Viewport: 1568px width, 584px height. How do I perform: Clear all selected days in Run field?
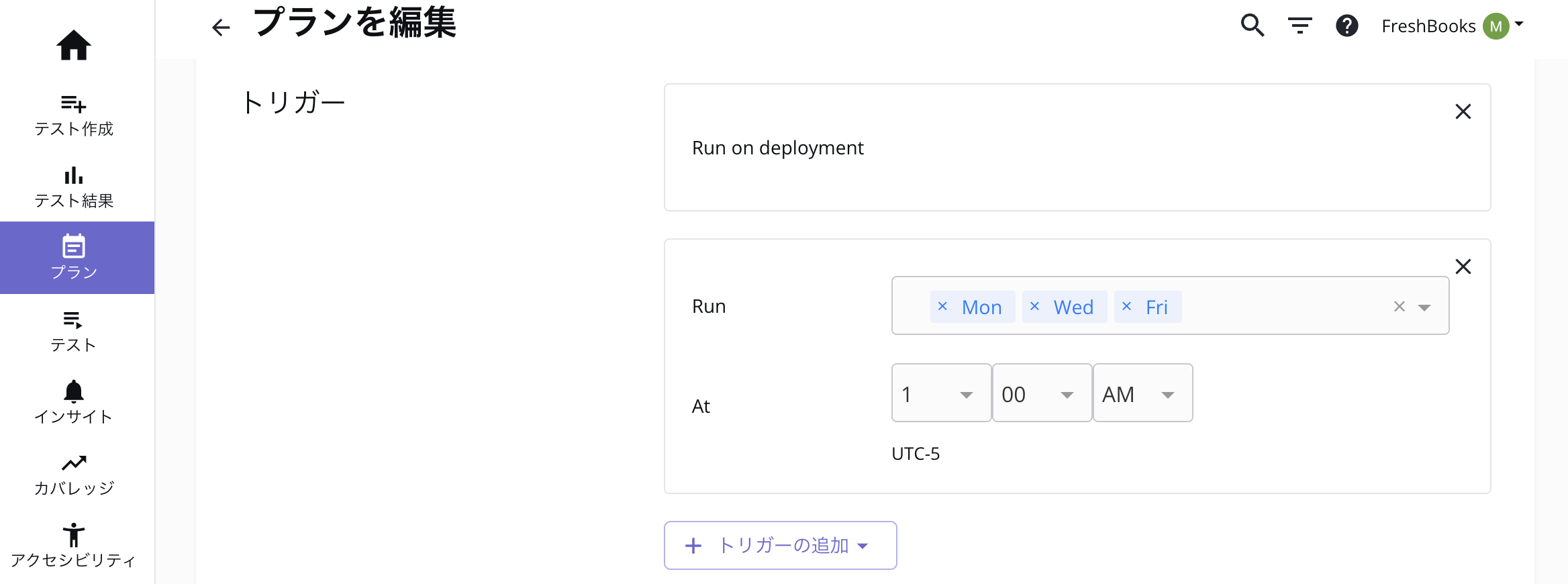(x=1399, y=306)
